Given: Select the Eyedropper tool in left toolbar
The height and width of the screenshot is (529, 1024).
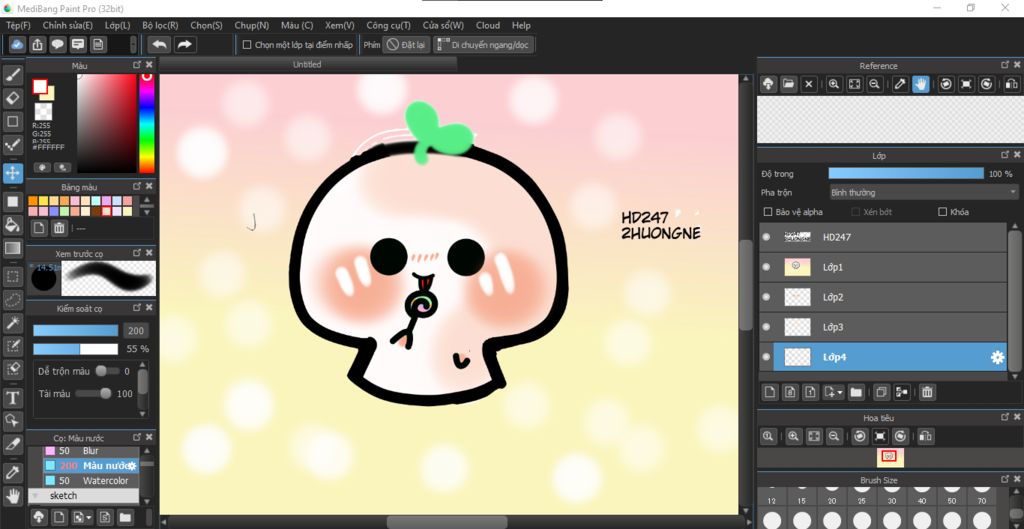Looking at the screenshot, I should tap(12, 472).
